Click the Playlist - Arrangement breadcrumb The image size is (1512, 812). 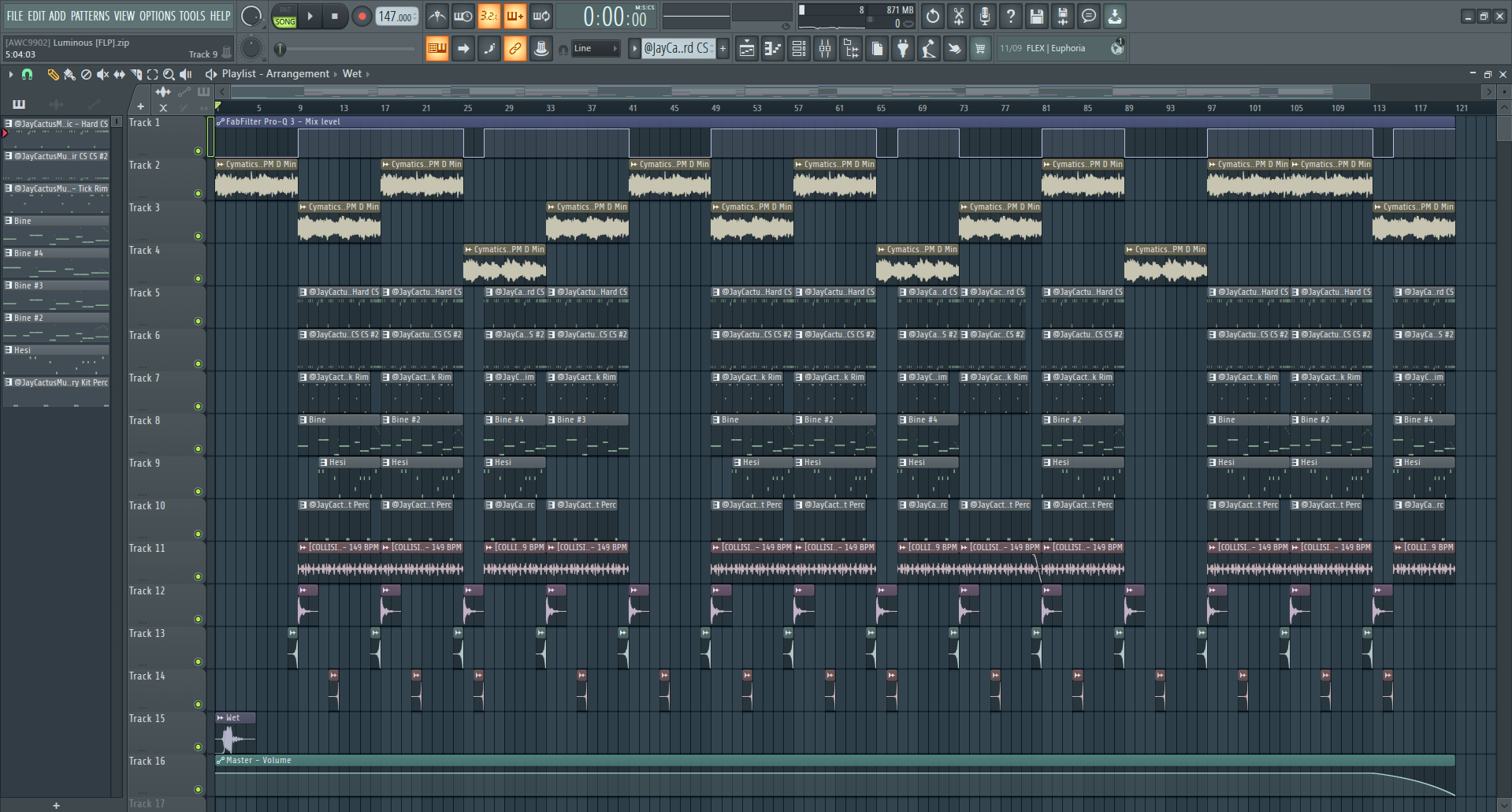[x=276, y=74]
